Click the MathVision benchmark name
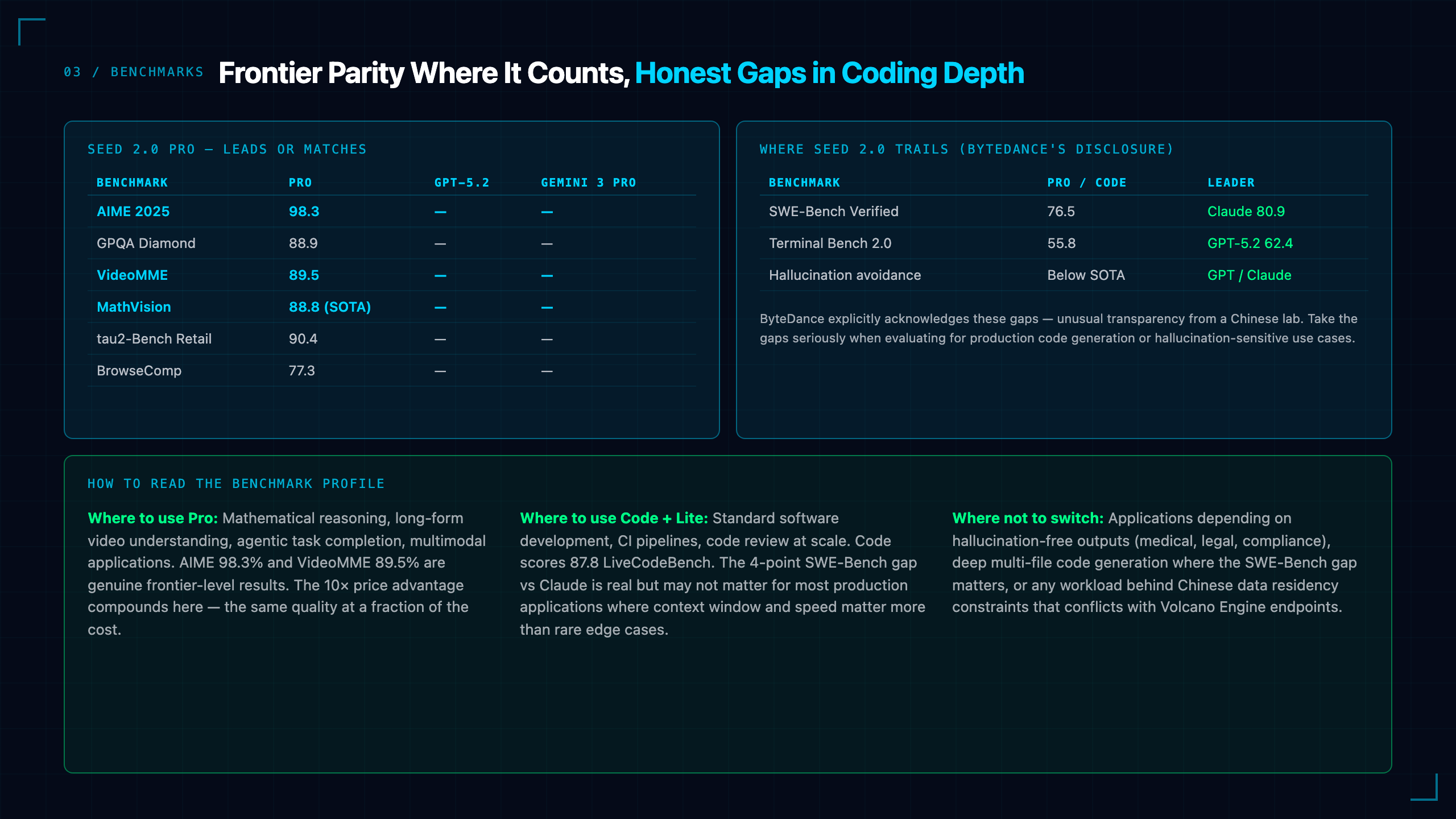 point(134,307)
